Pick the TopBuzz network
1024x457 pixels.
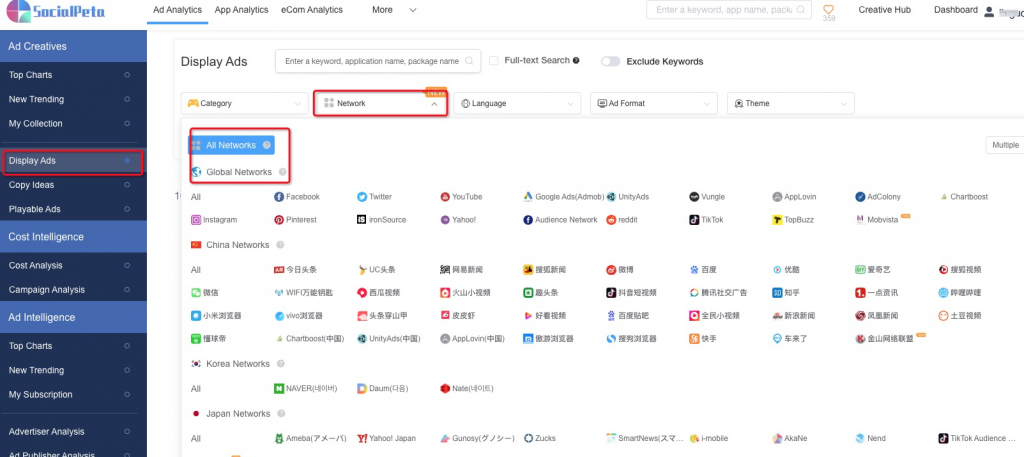point(793,220)
